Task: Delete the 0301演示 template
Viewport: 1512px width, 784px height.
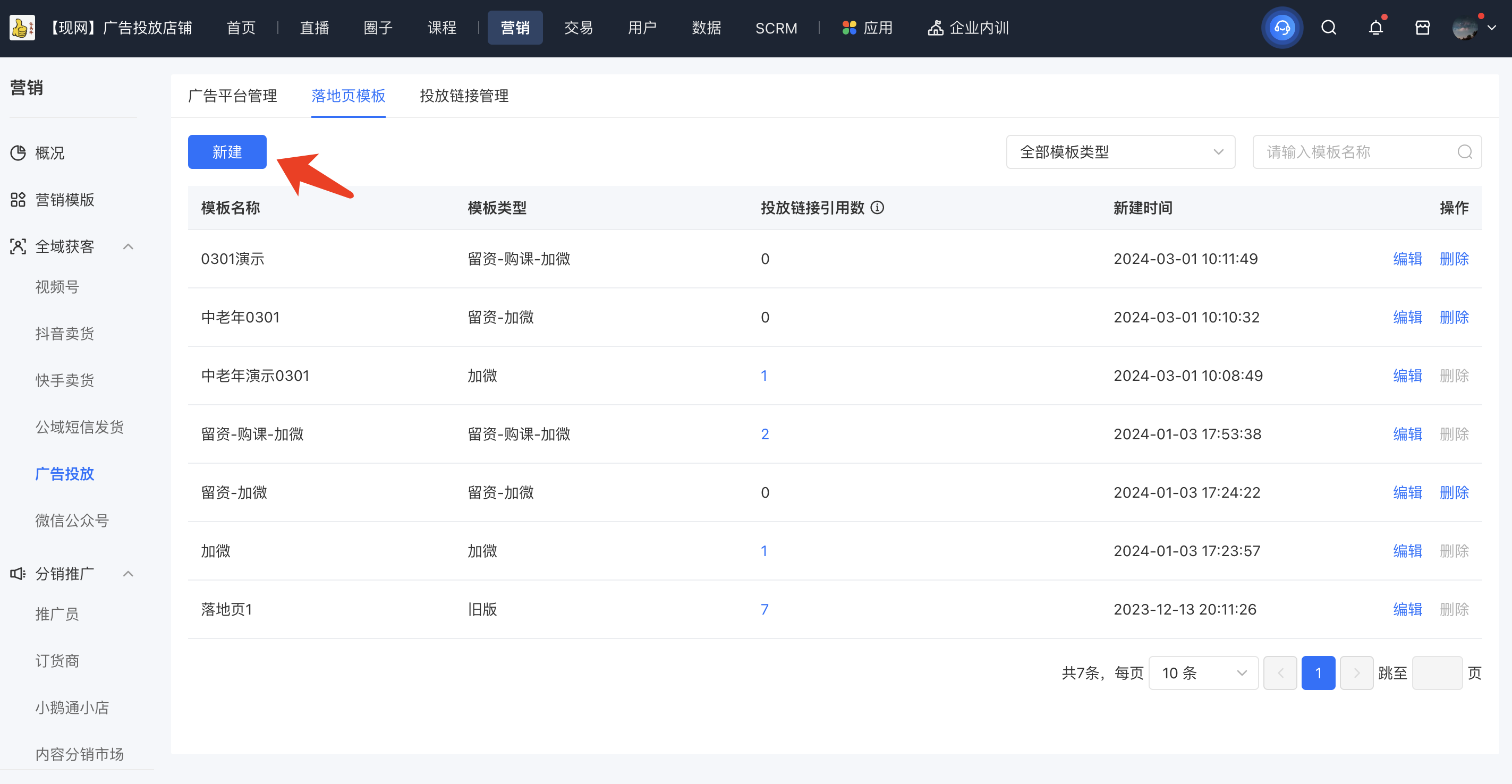Action: coord(1455,259)
